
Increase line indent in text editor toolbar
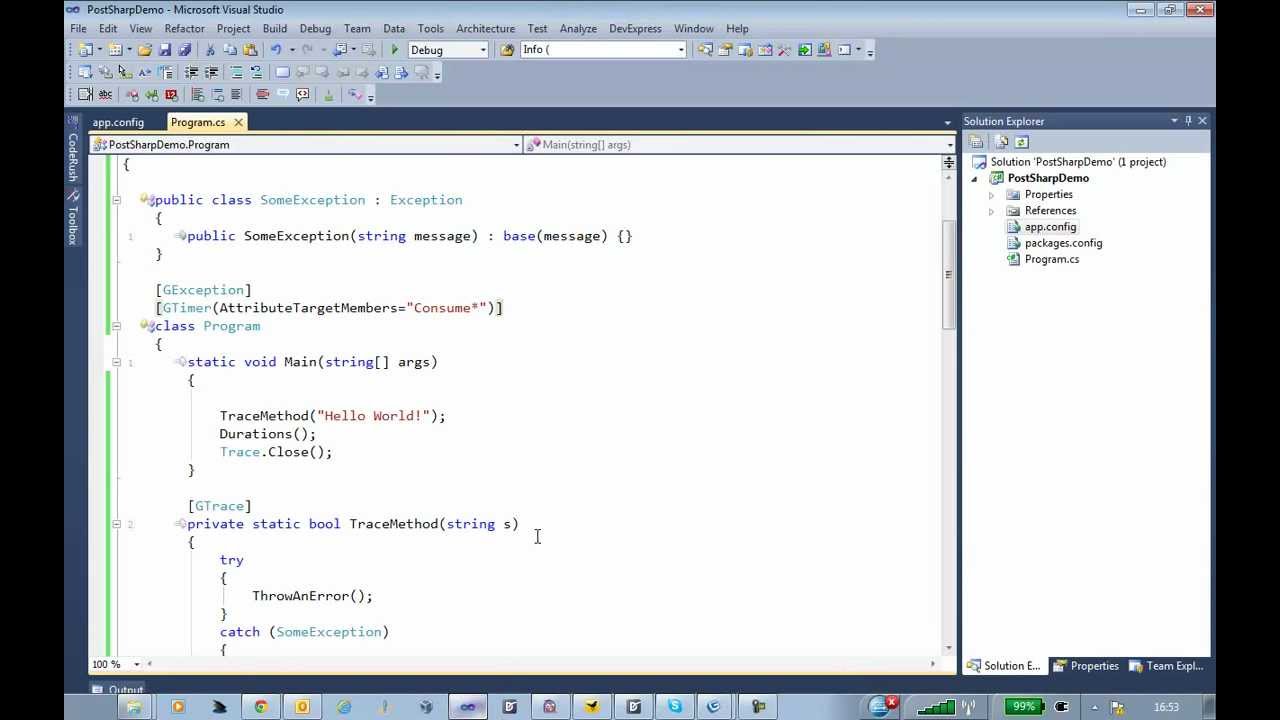(211, 72)
